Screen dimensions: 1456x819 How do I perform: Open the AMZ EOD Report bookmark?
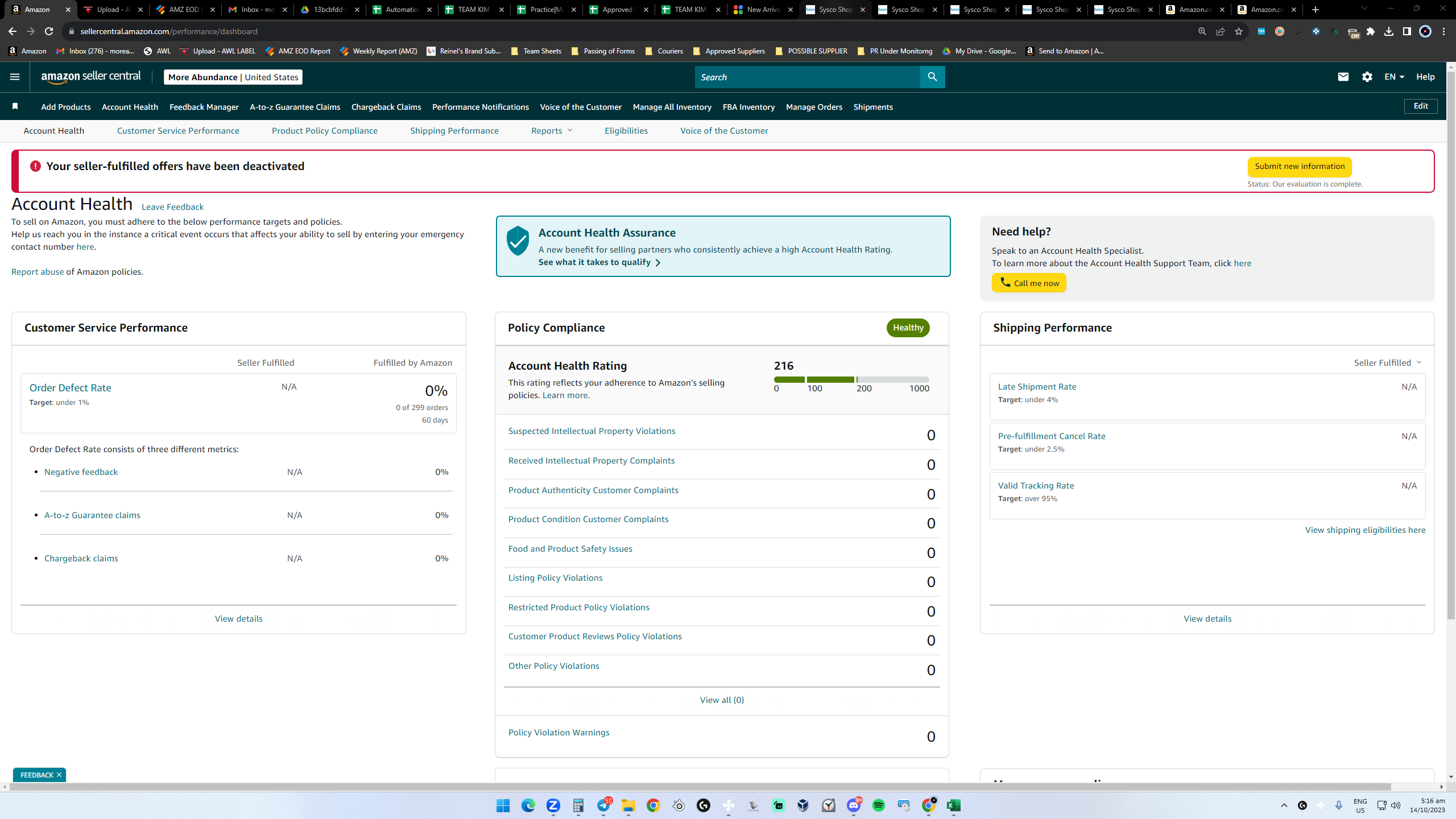(298, 51)
